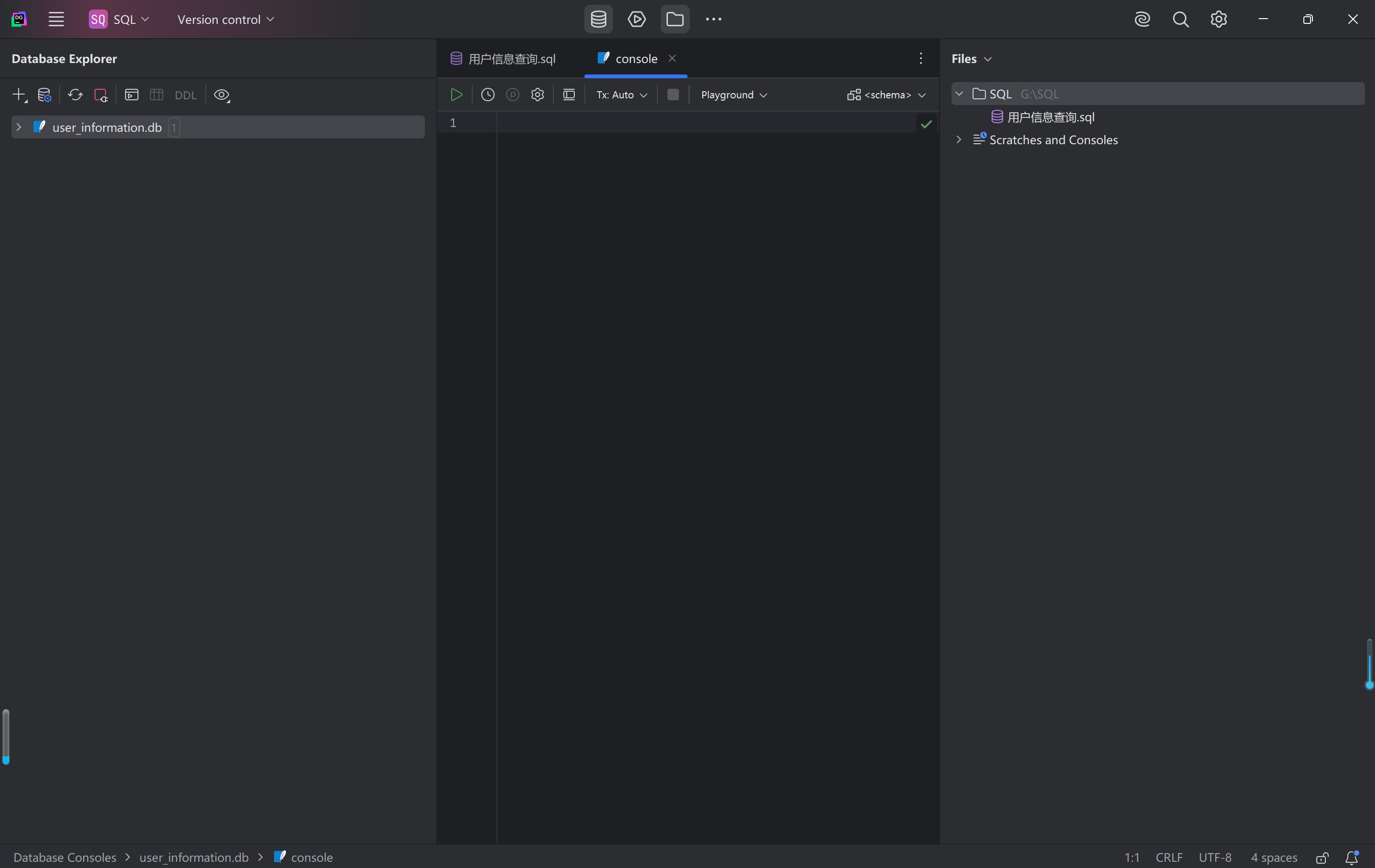Click user_information.db in the breadcrumb
Viewport: 1375px width, 868px height.
pos(193,857)
